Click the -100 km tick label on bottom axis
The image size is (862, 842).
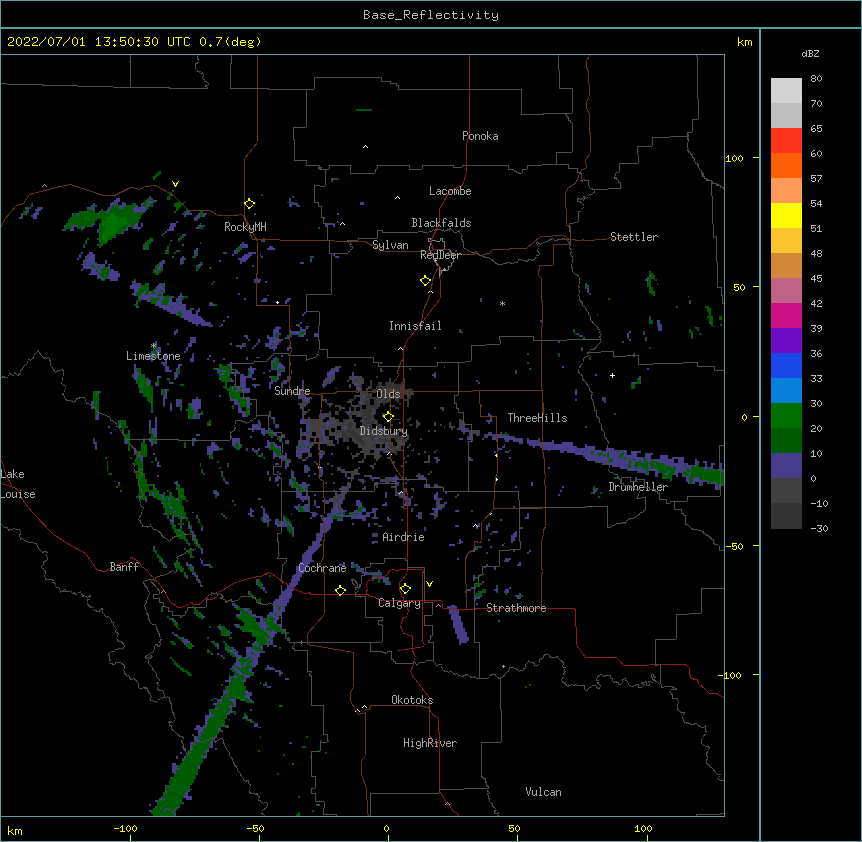click(125, 828)
